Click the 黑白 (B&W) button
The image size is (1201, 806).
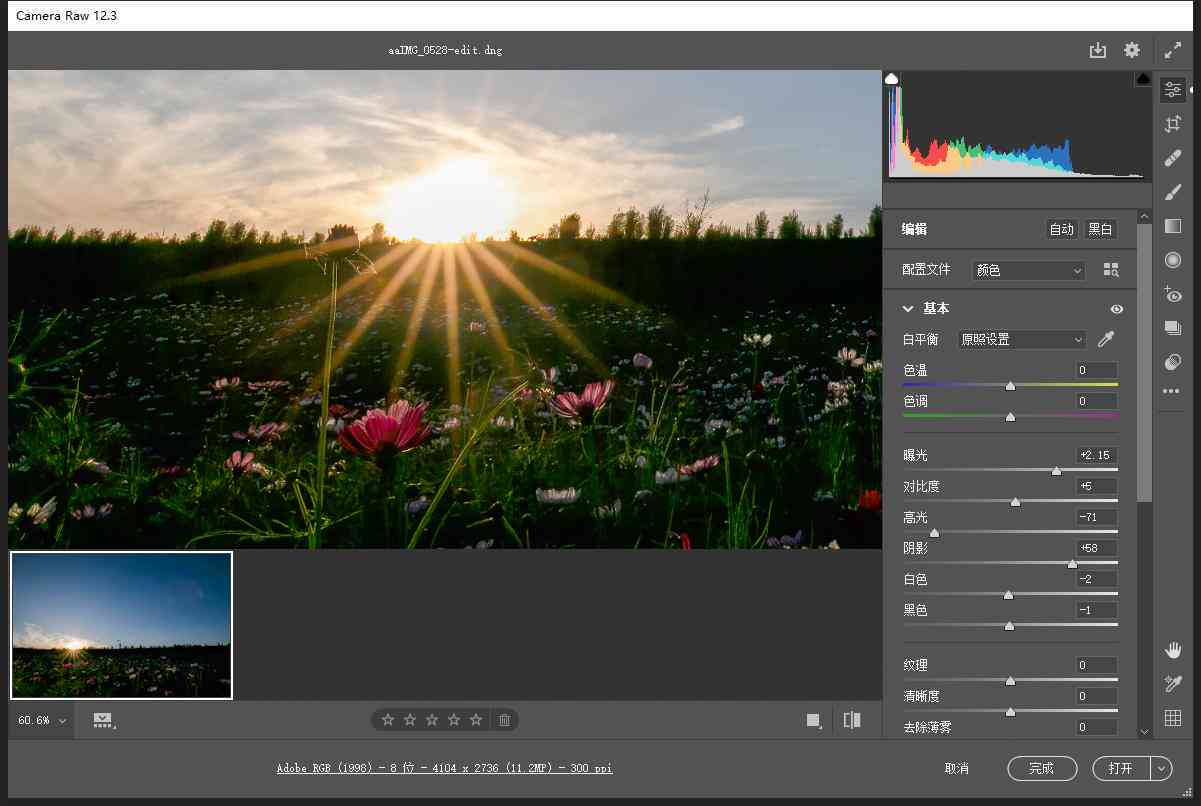tap(1100, 229)
